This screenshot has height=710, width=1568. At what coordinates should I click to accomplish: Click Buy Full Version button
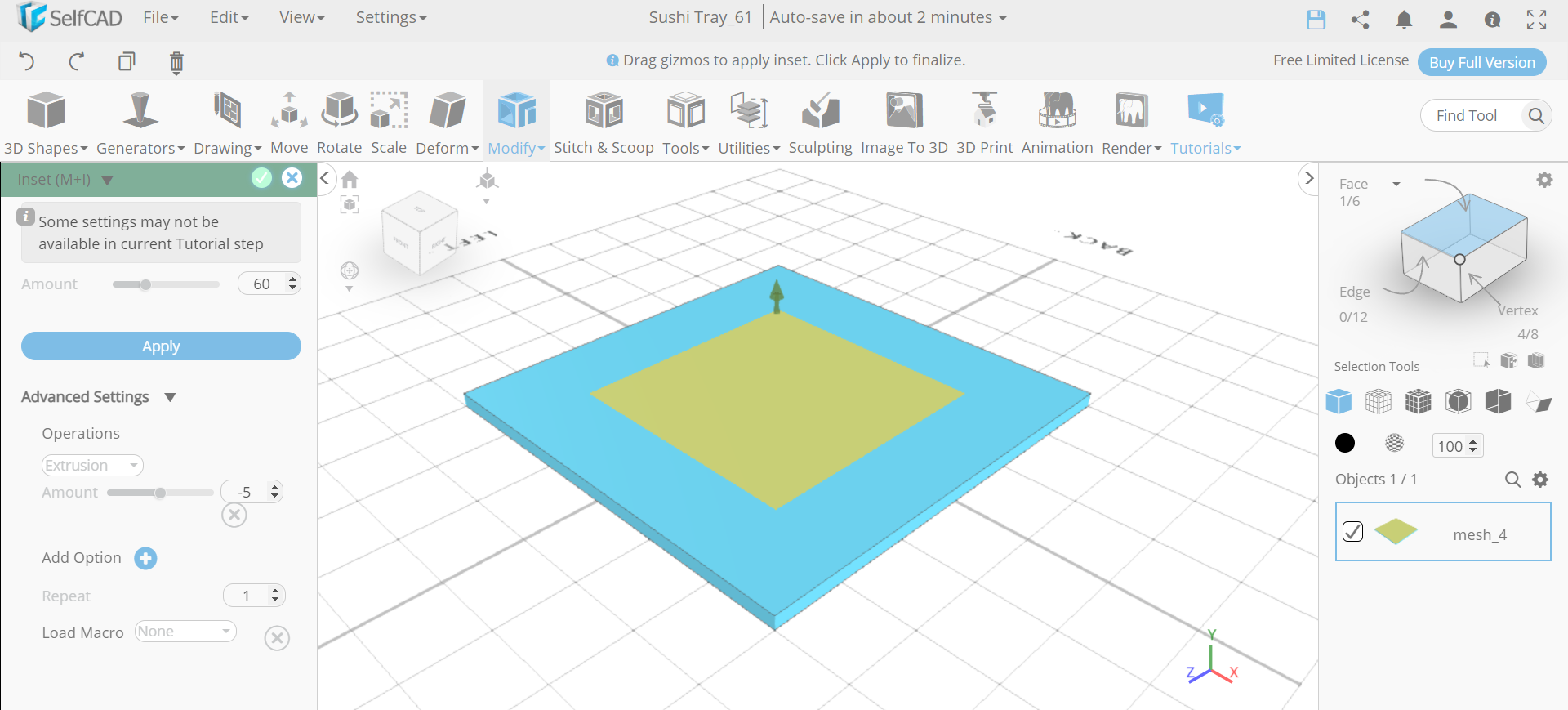(1482, 62)
